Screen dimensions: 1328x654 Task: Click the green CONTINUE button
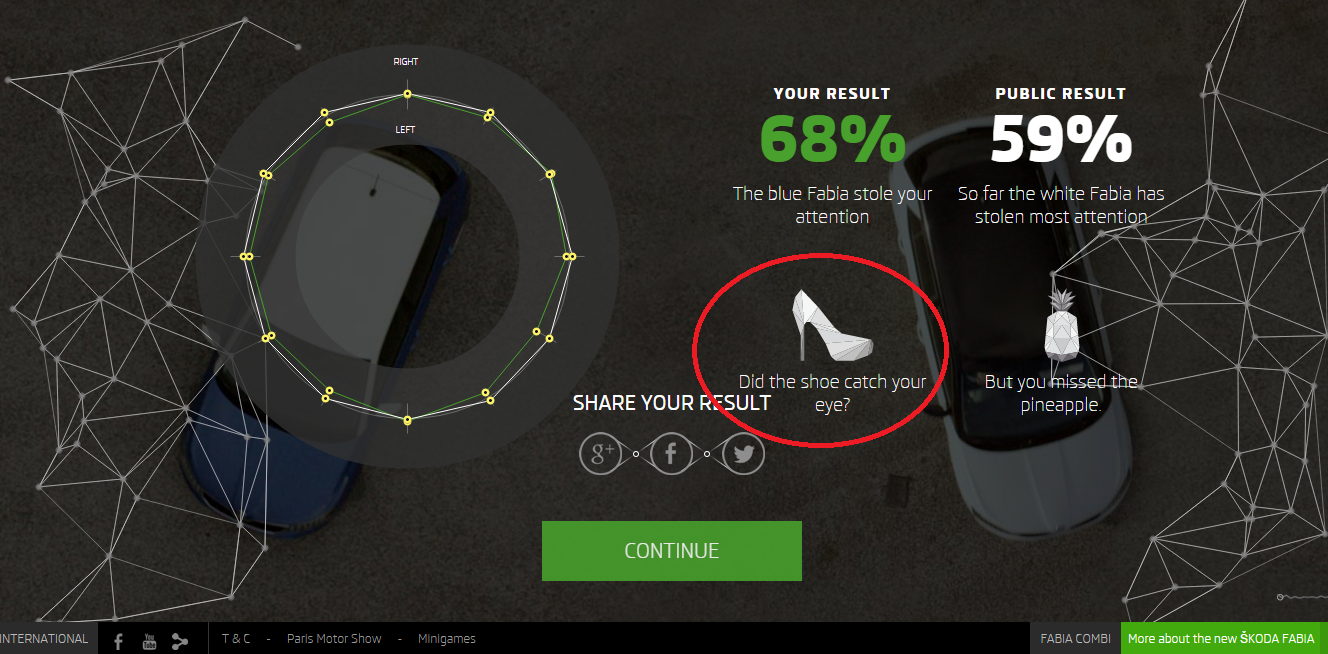coord(672,551)
